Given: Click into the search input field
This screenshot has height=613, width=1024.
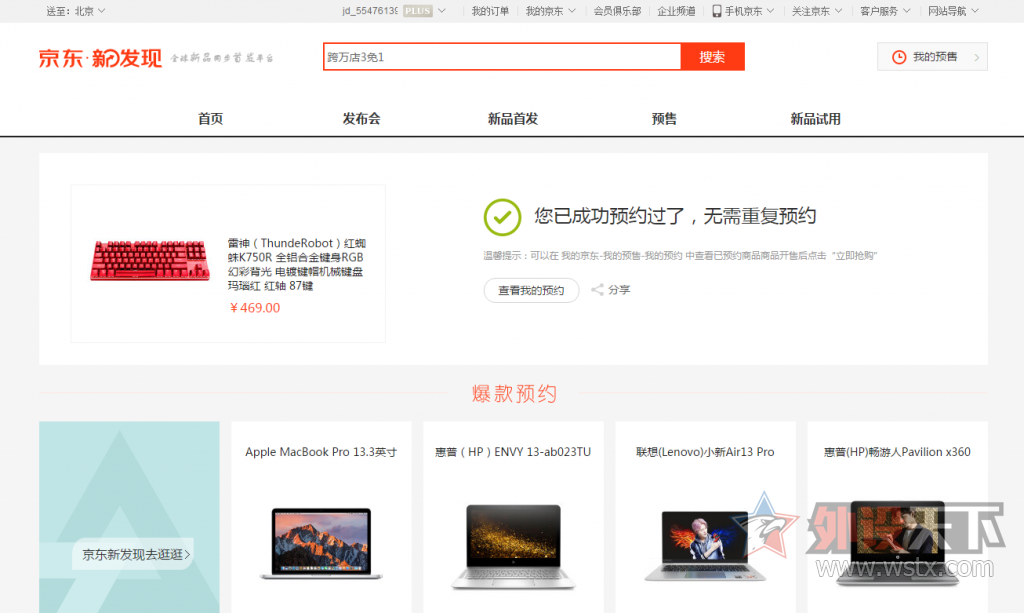Looking at the screenshot, I should 501,57.
